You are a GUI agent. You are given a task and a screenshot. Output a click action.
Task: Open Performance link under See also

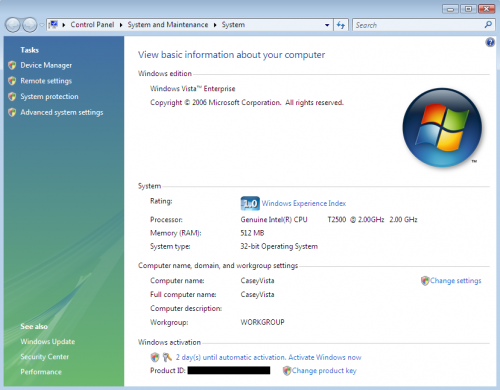41,372
